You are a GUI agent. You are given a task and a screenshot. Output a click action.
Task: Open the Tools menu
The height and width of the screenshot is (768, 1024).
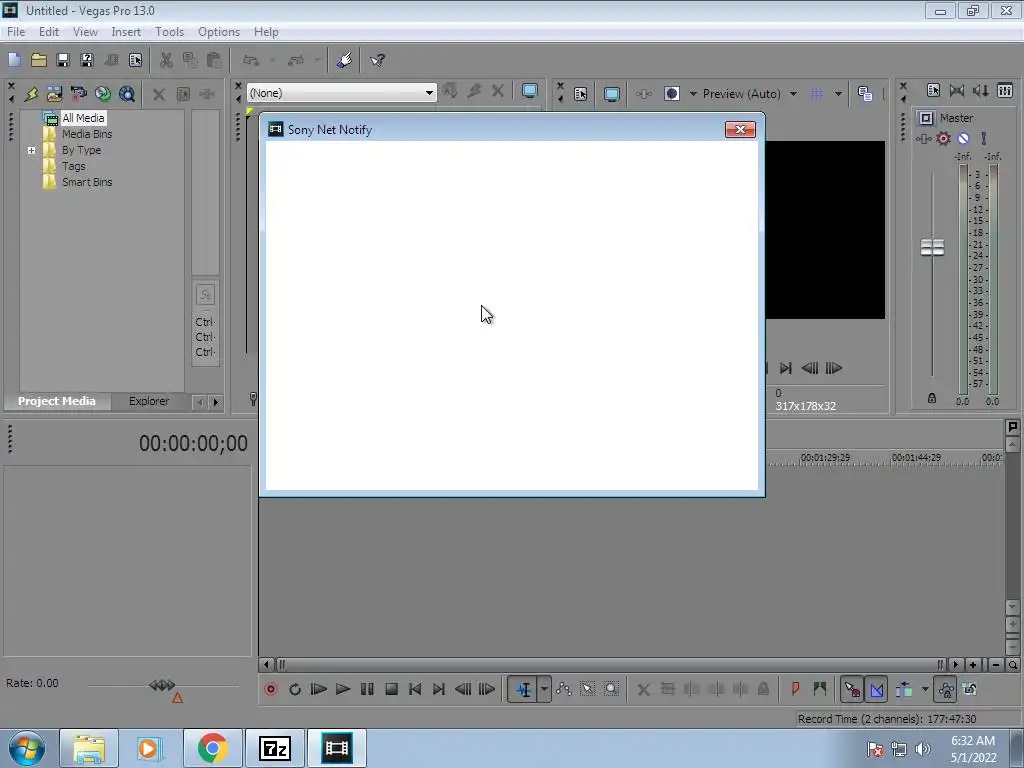pos(169,31)
